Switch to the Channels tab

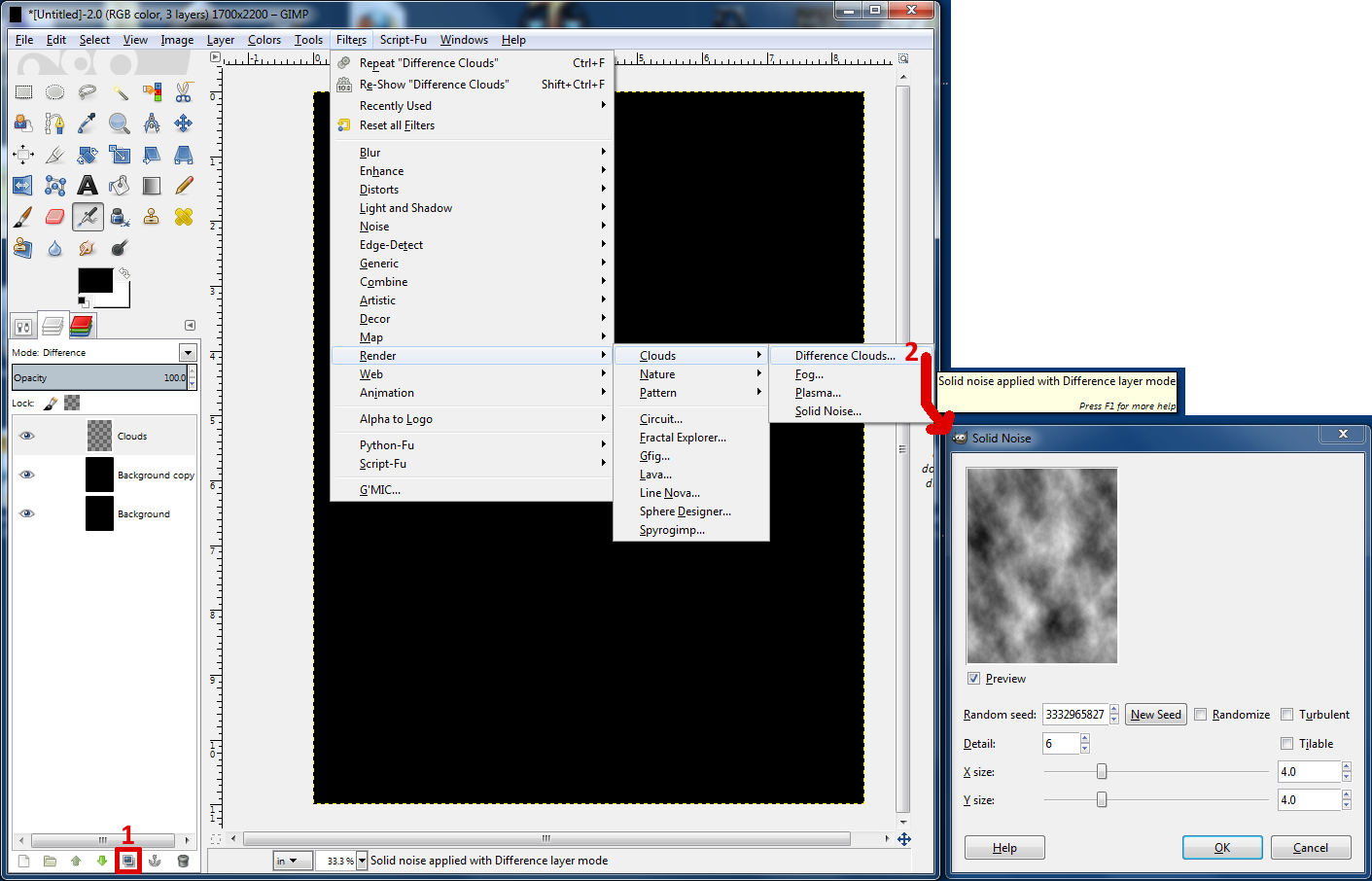[82, 326]
